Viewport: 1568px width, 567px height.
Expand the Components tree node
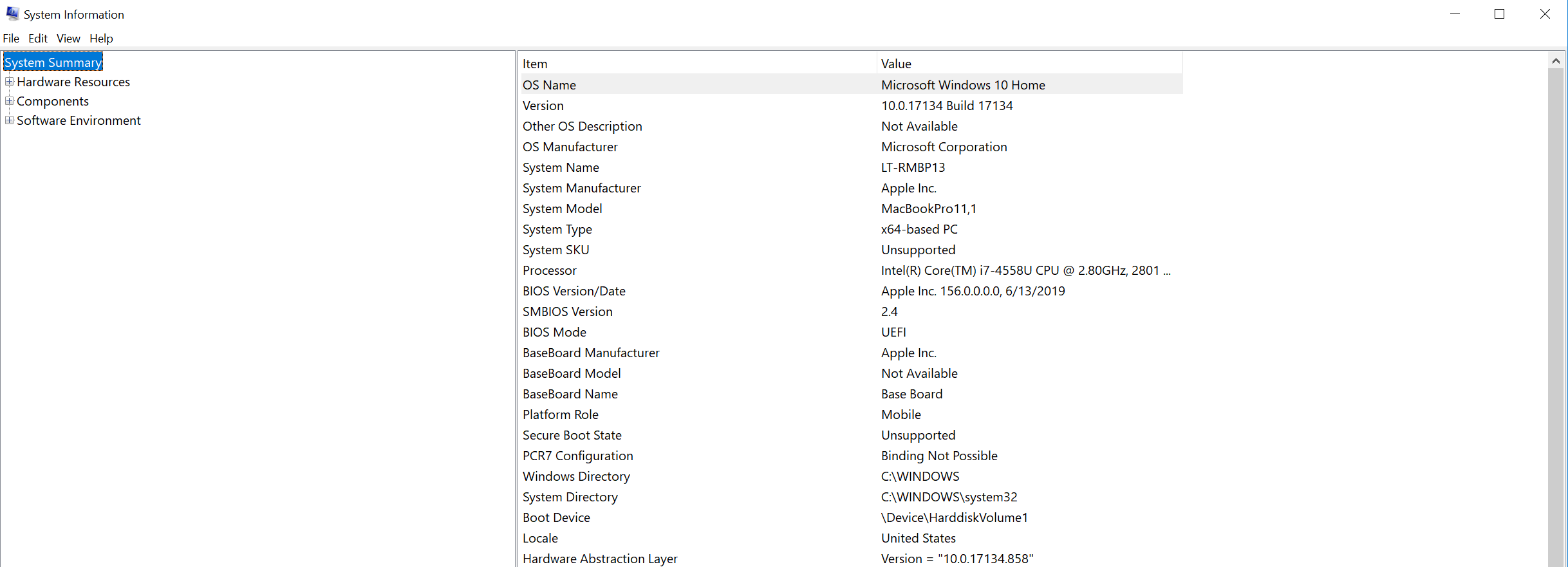coord(9,101)
